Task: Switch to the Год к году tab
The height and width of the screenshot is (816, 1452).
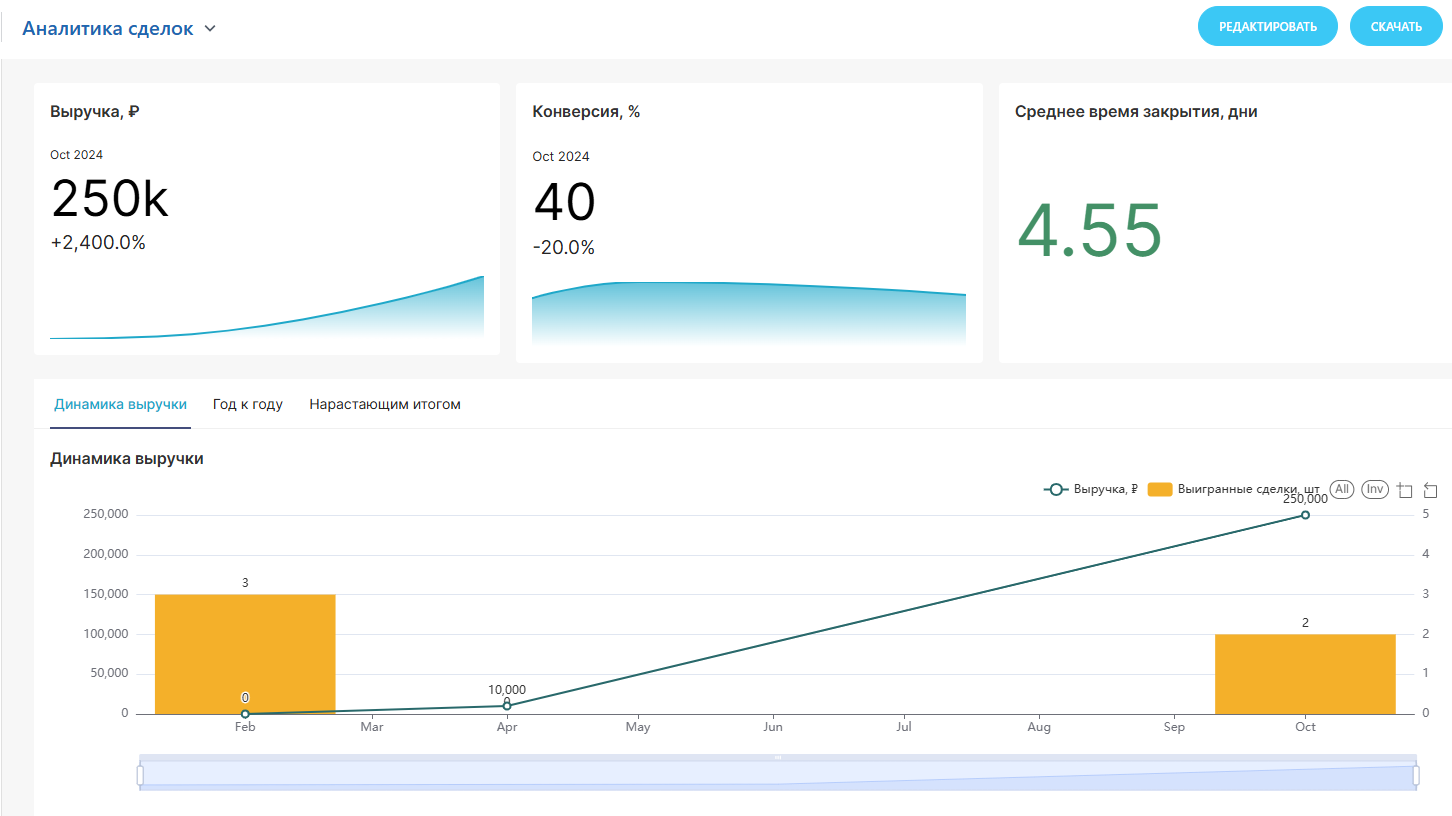Action: click(x=248, y=405)
